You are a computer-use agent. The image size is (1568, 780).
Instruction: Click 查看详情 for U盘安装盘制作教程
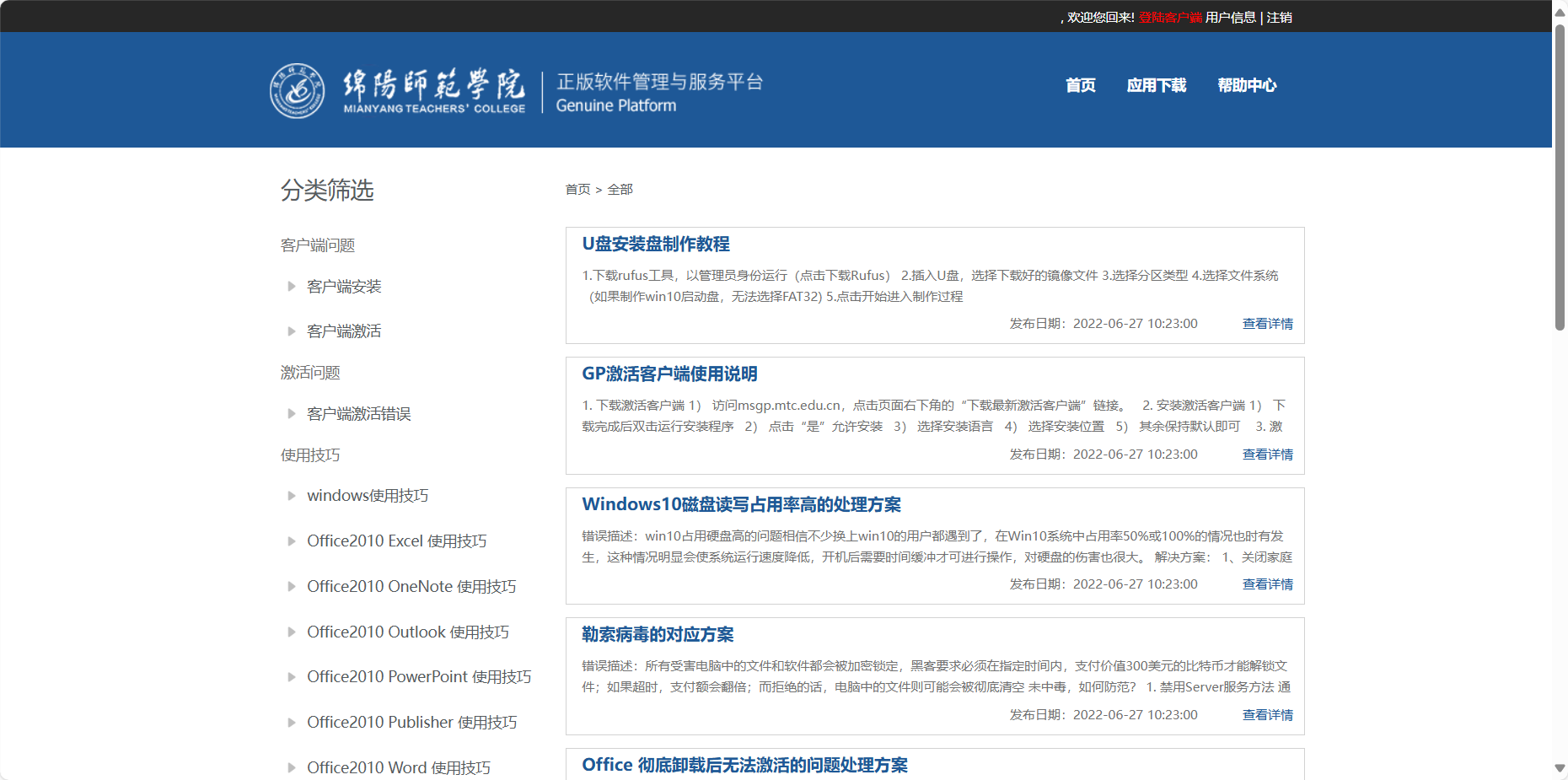point(1268,324)
